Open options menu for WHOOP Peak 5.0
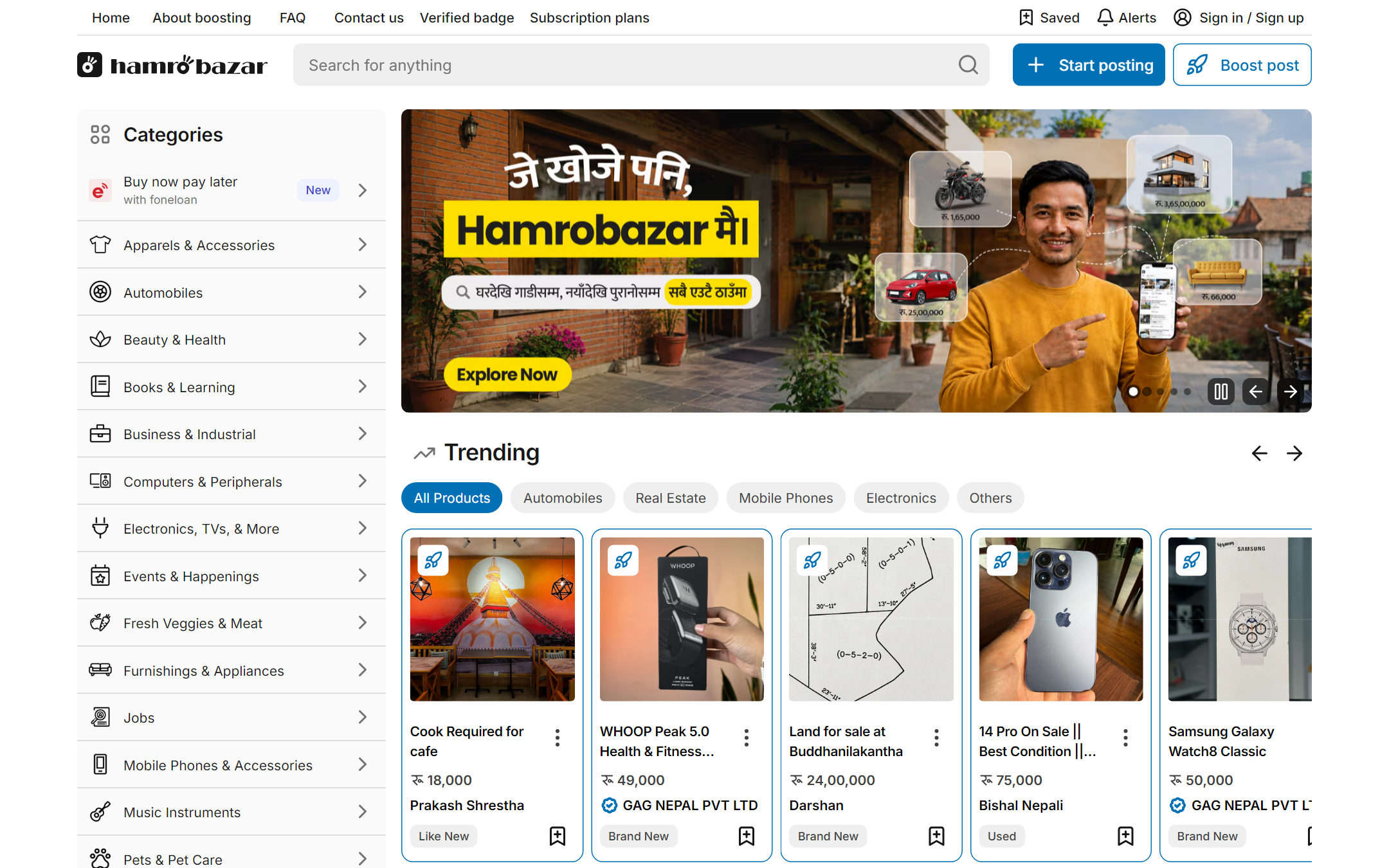The width and height of the screenshot is (1389, 868). 747,737
